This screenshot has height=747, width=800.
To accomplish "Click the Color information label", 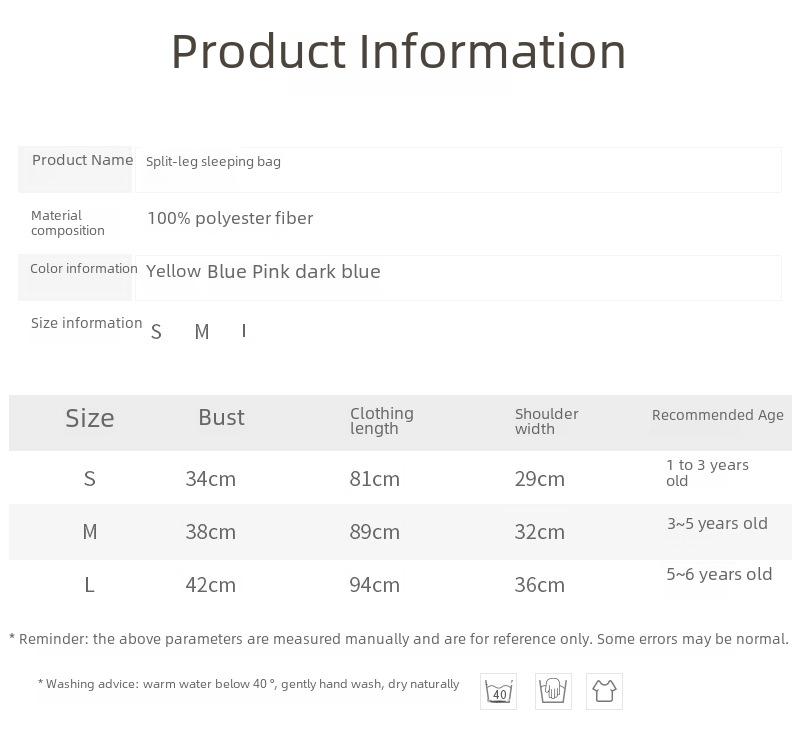I will [x=84, y=268].
